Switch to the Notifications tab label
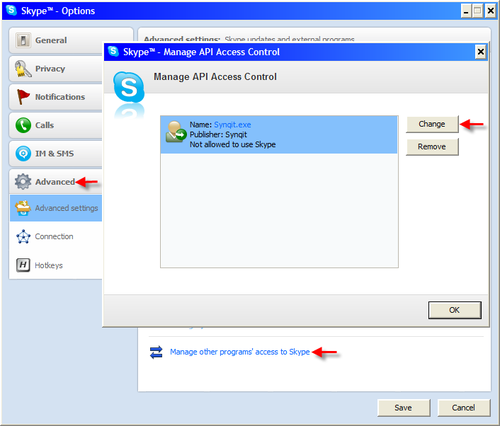Viewport: 500px width, 426px height. pos(60,97)
